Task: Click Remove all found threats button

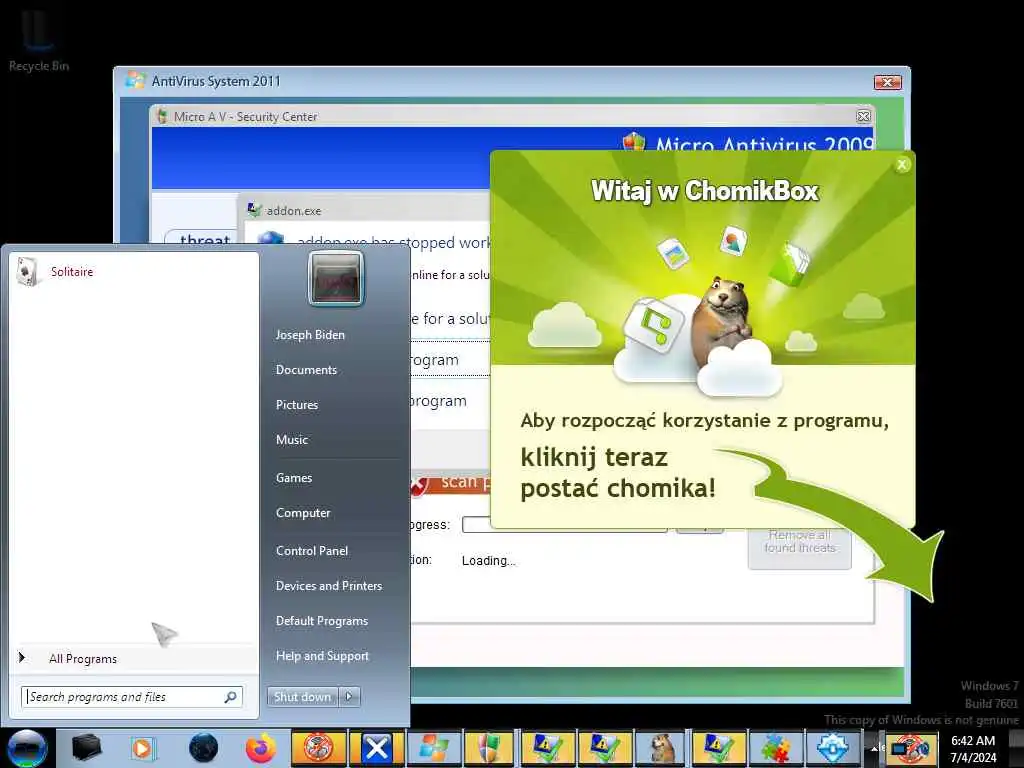Action: [800, 547]
